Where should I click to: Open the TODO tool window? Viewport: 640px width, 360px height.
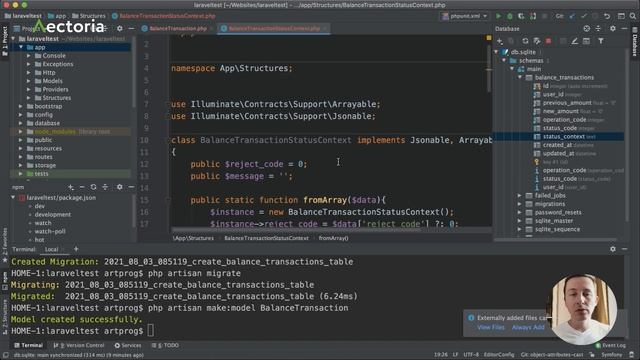click(165, 345)
